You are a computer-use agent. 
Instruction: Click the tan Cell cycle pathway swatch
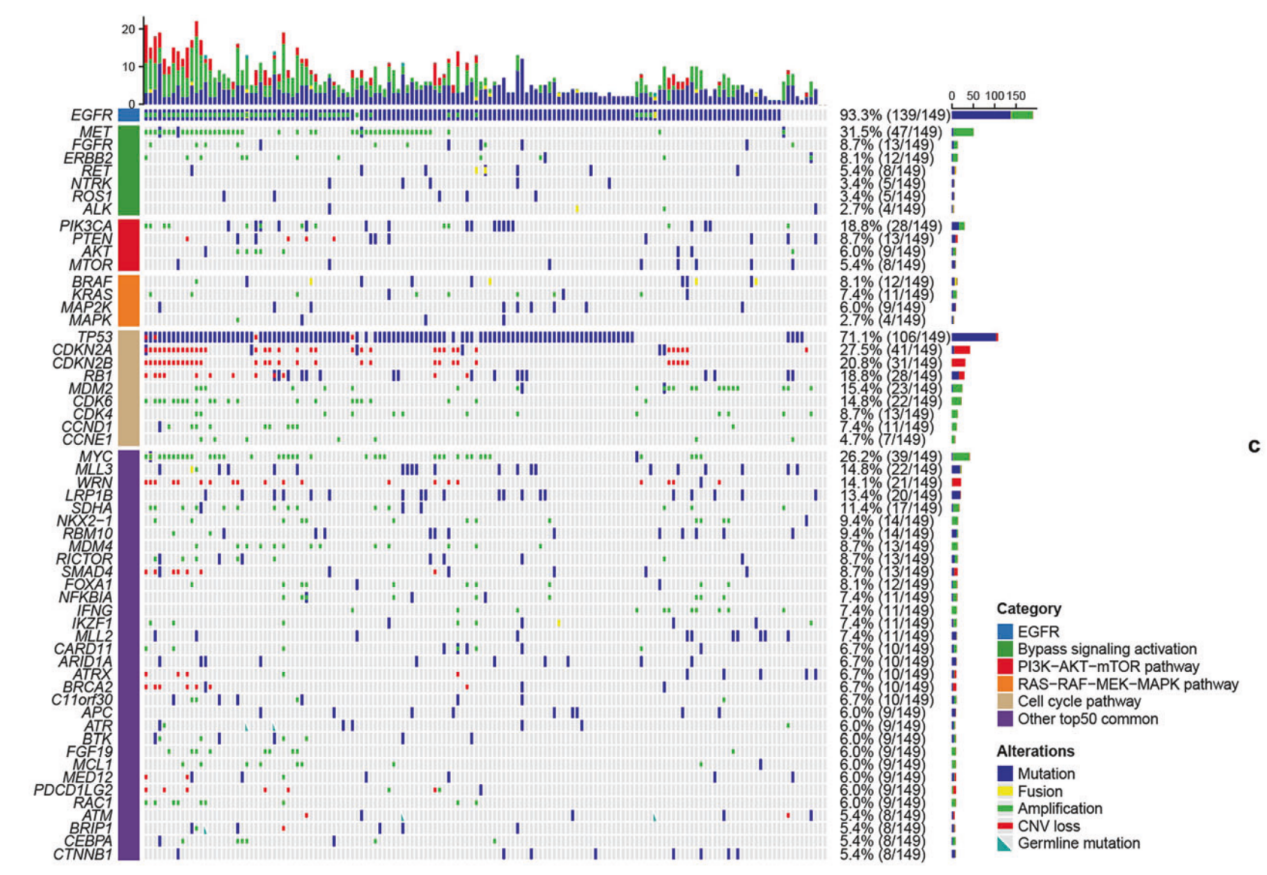[x=1005, y=701]
